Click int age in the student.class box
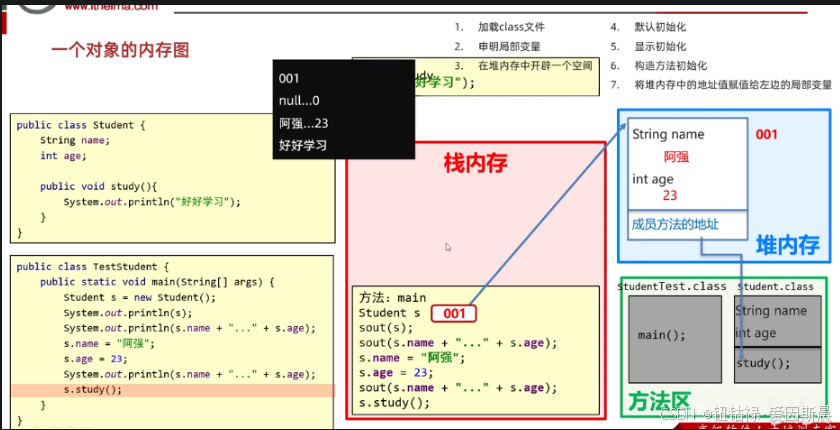840x430 pixels. (755, 333)
